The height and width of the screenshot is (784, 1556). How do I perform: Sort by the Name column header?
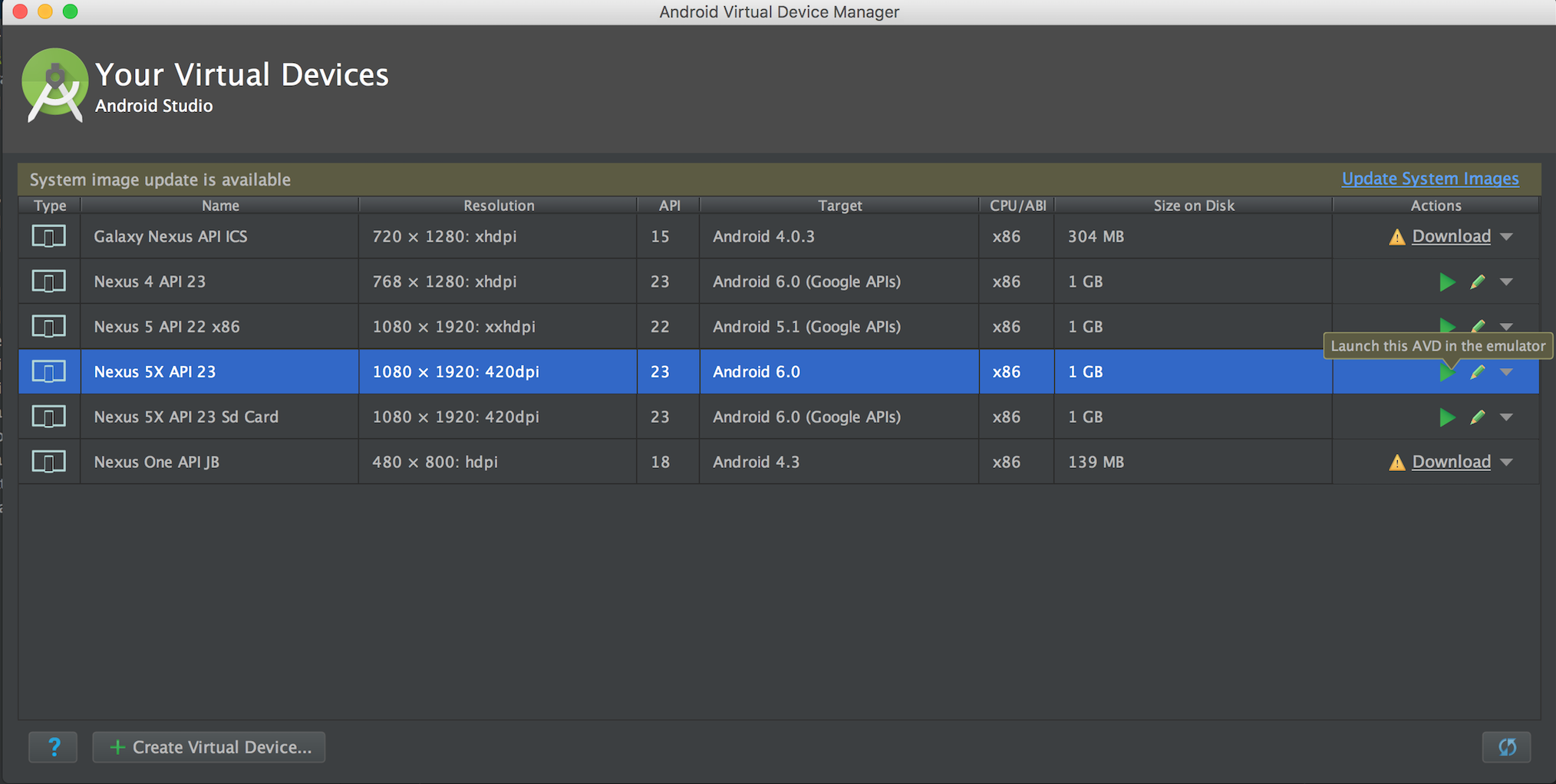[x=220, y=206]
